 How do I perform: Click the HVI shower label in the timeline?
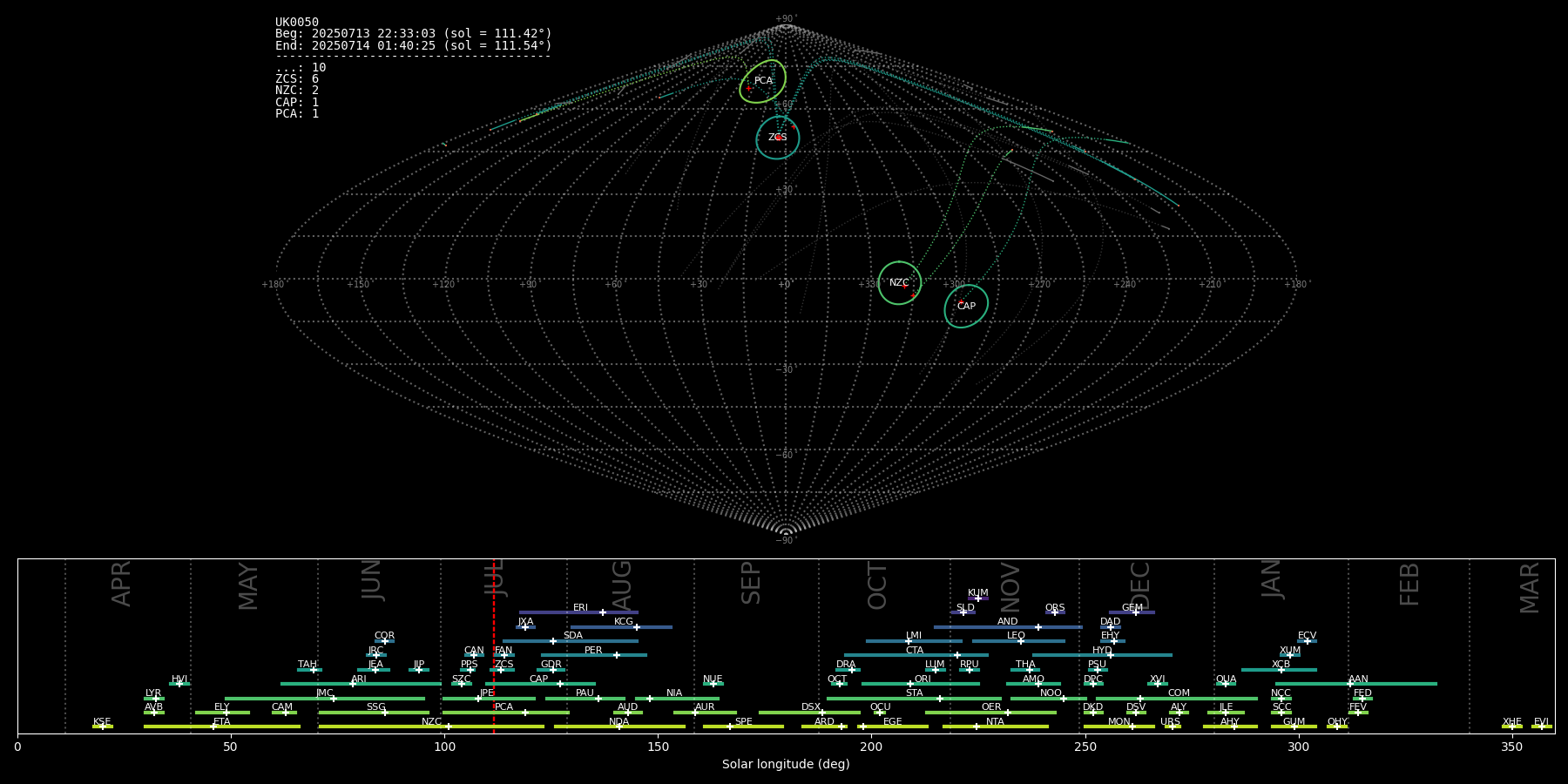point(179,679)
